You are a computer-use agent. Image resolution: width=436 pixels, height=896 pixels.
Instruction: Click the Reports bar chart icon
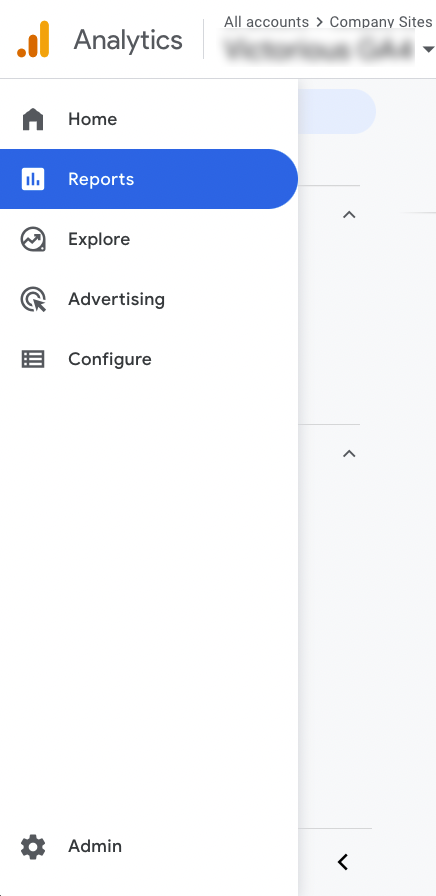click(x=33, y=179)
